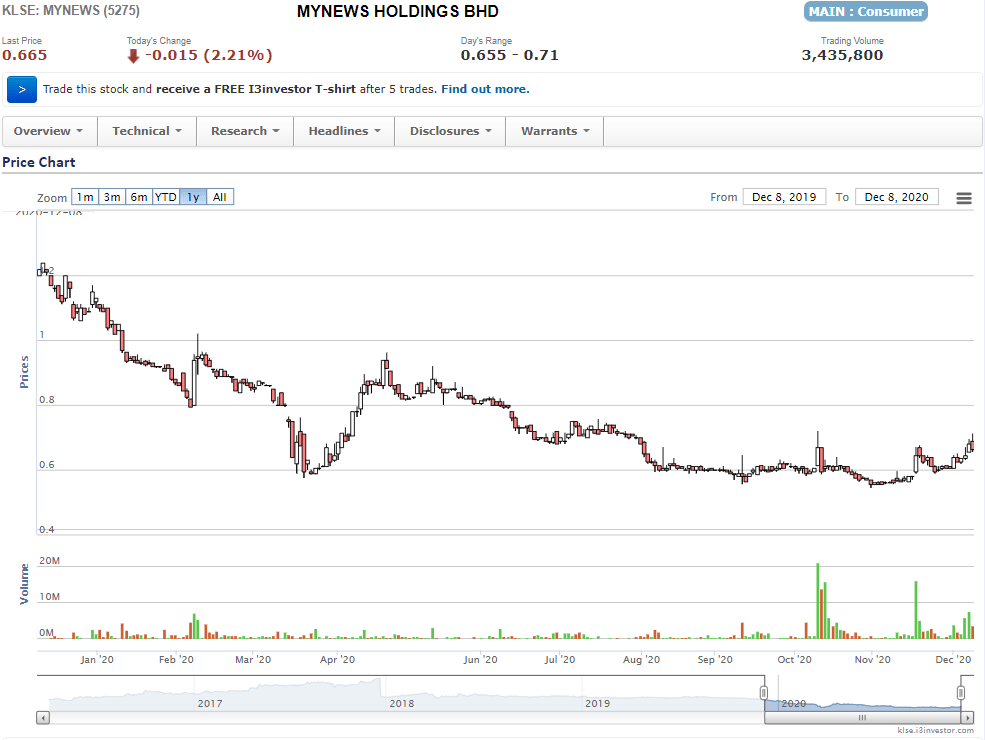This screenshot has height=740, width=985.
Task: Expand the Research menu
Action: pos(245,131)
